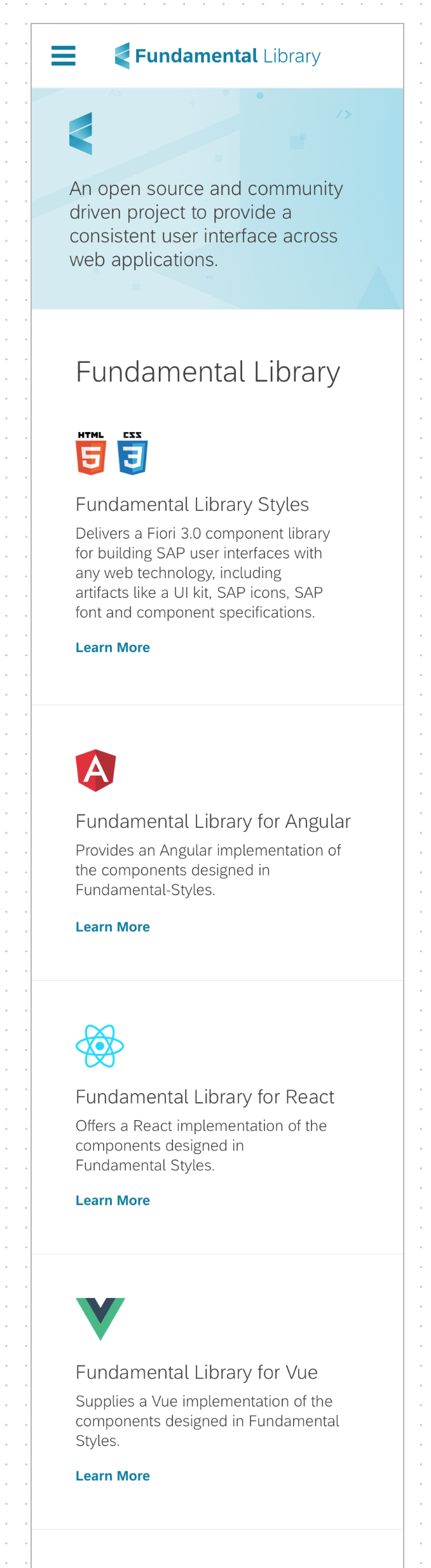Open Learn More under Library for React
Viewport: 431px width, 1568px height.
point(113,1200)
